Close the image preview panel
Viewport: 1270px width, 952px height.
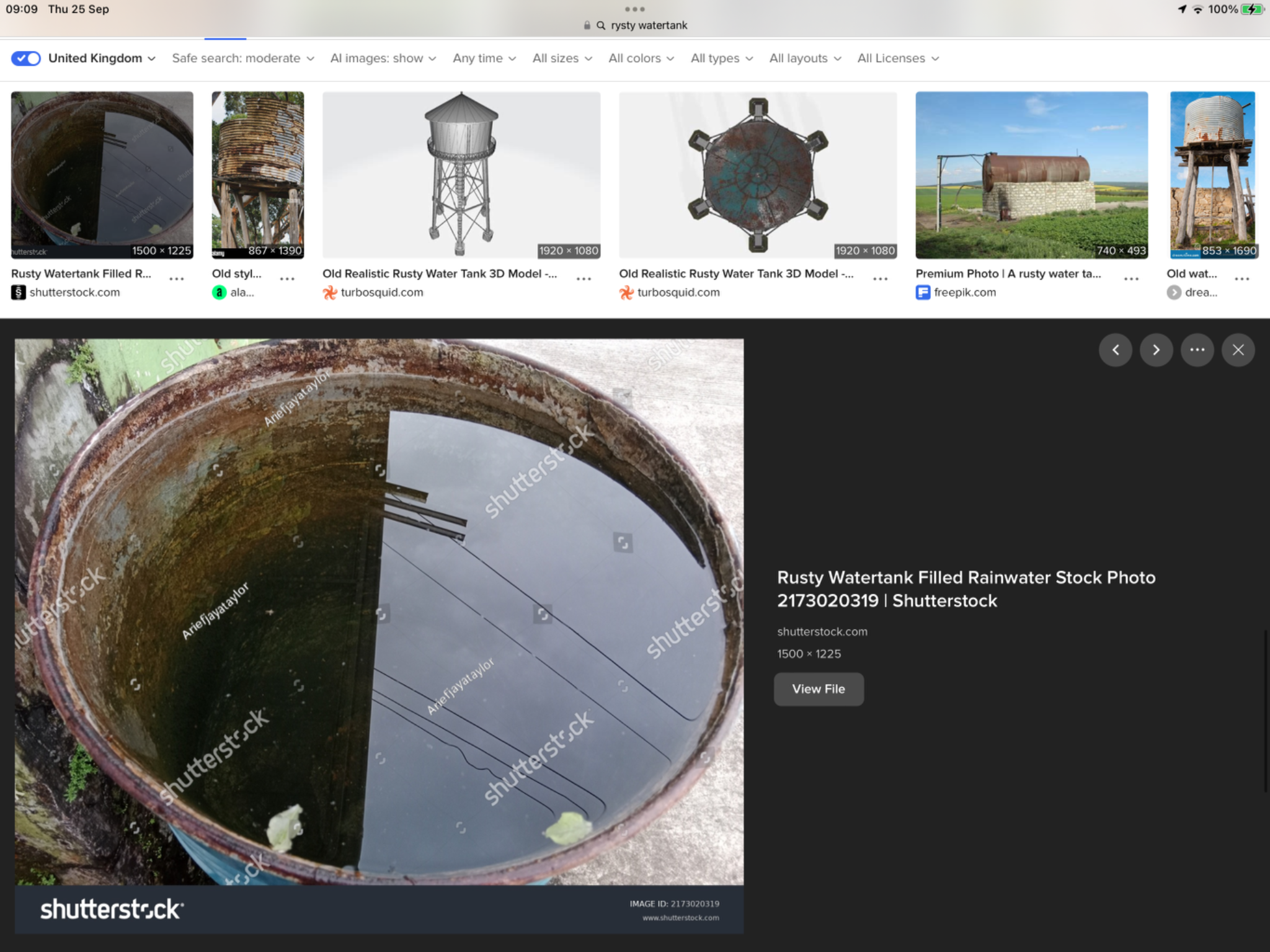pyautogui.click(x=1238, y=350)
